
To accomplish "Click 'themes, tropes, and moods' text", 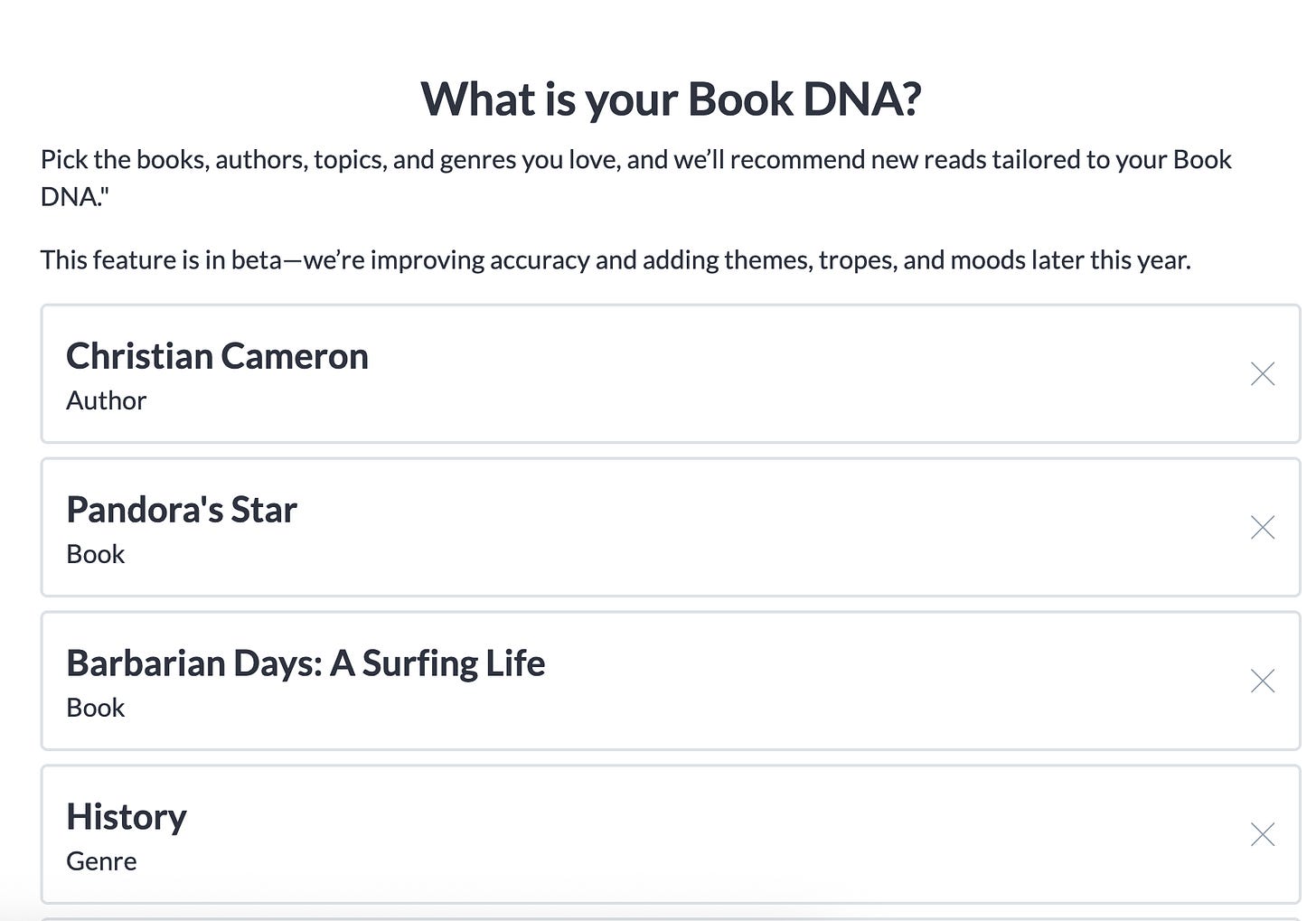I will (x=878, y=260).
